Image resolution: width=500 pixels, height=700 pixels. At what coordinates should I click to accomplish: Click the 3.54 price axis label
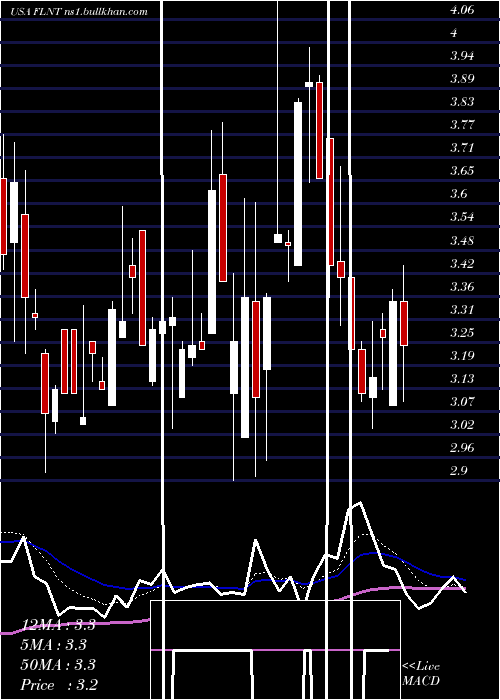coord(462,217)
